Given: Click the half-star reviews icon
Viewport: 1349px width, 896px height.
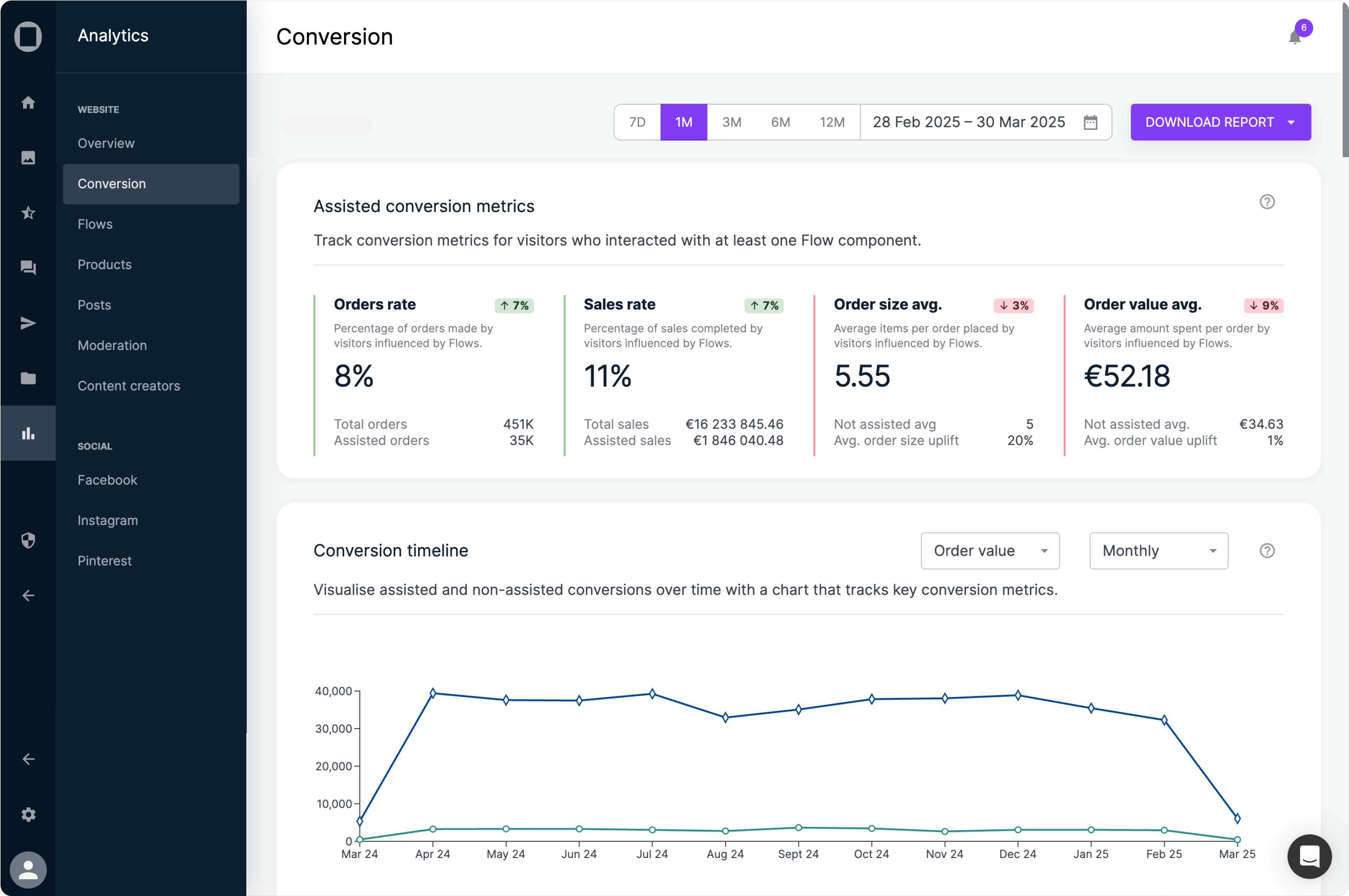Looking at the screenshot, I should pos(28,213).
